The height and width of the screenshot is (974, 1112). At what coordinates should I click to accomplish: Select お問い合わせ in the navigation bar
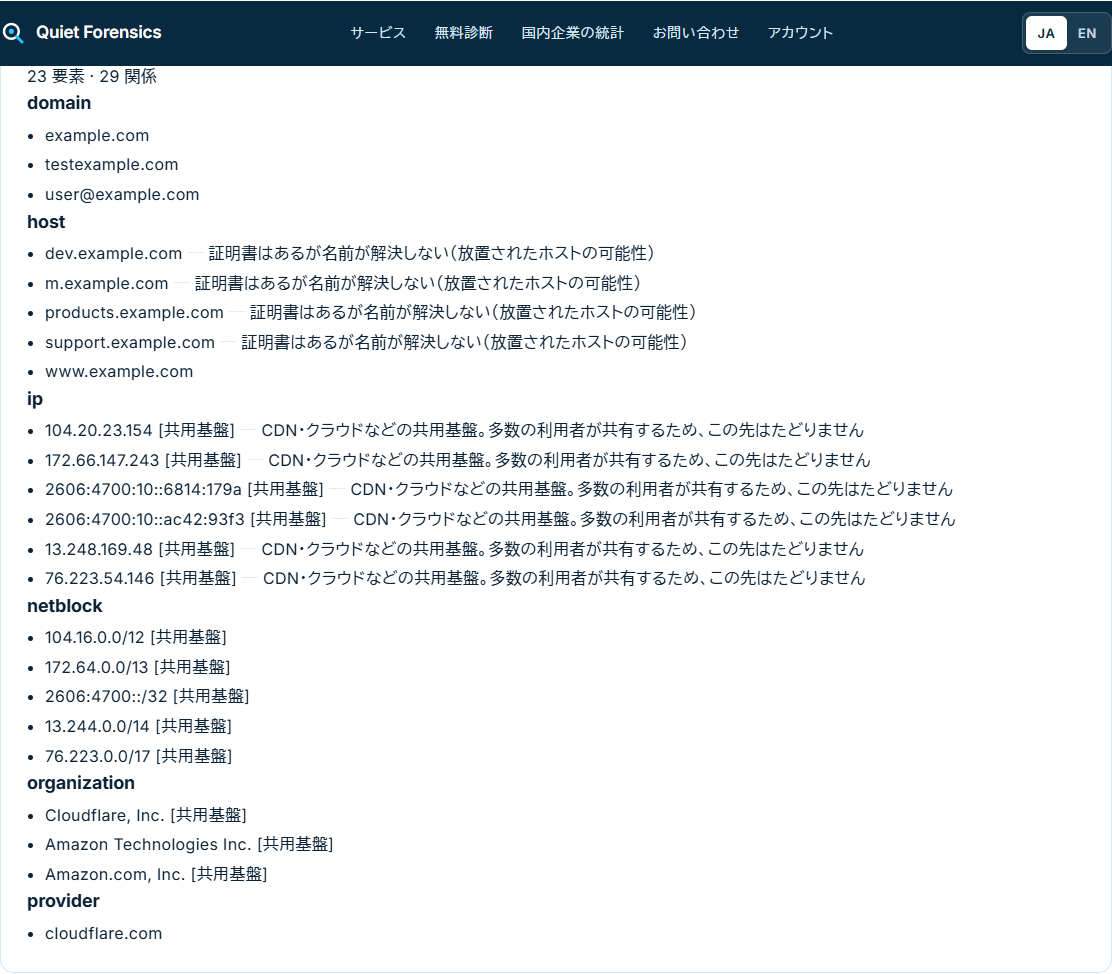(696, 33)
